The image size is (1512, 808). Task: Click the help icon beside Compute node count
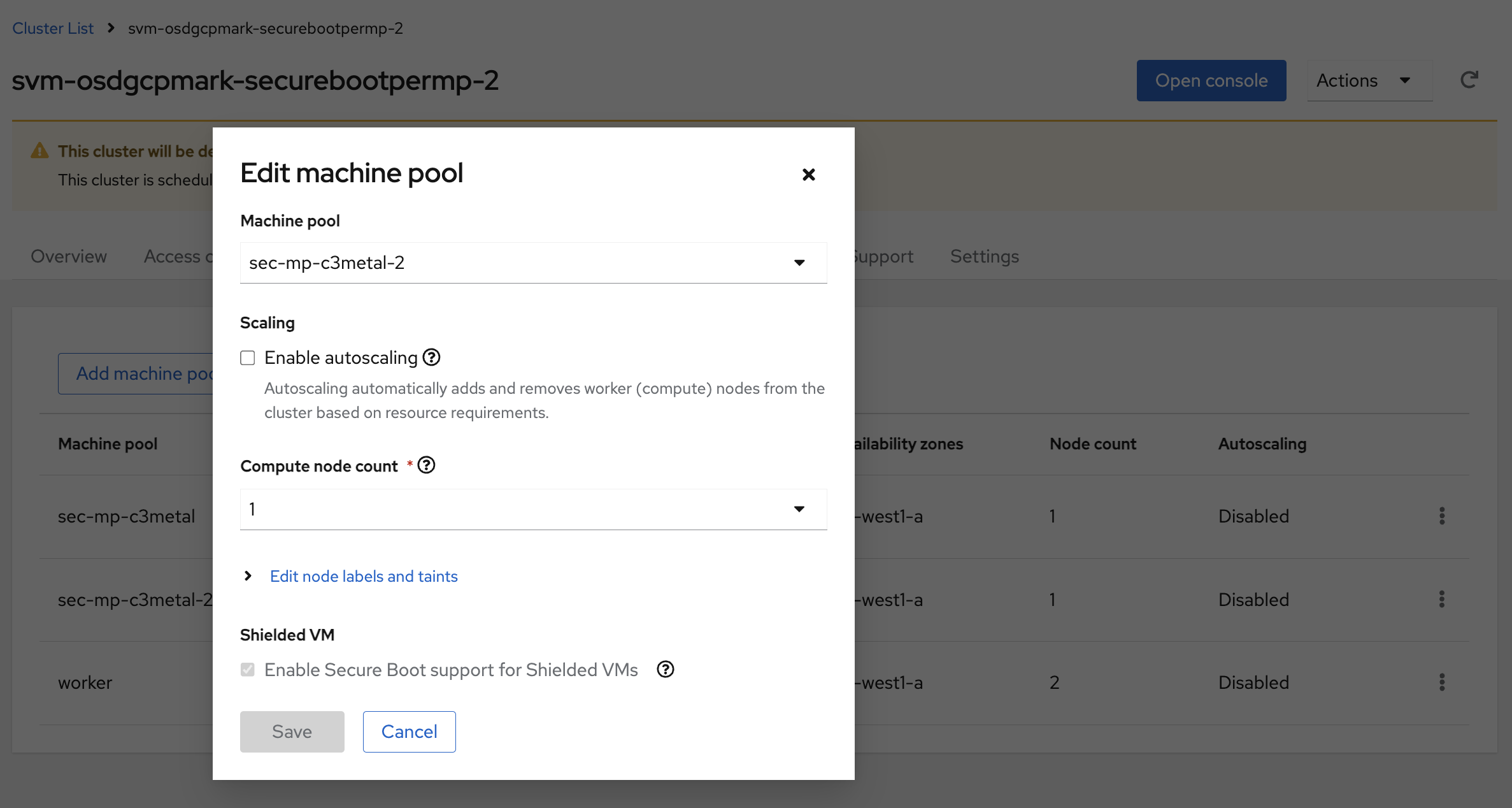[x=426, y=465]
